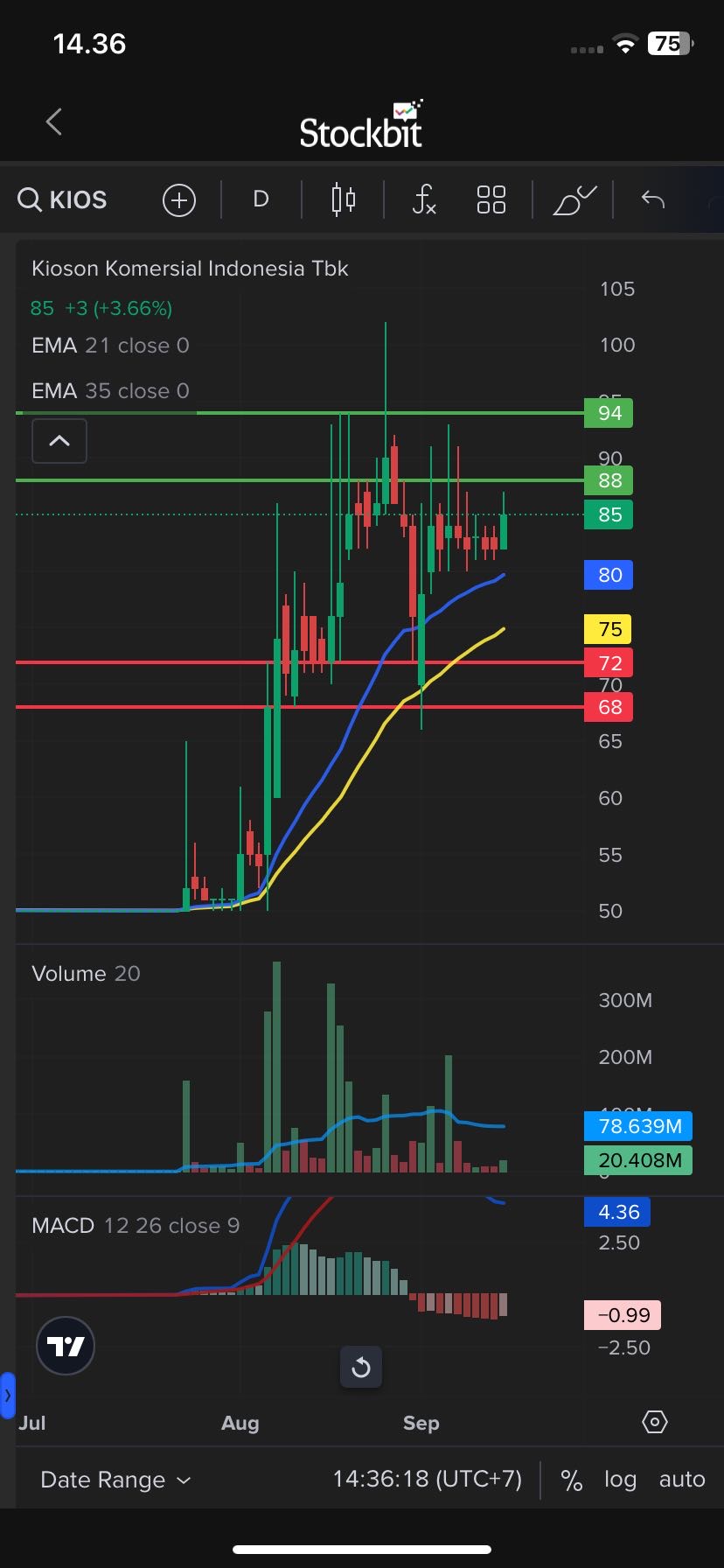724x1568 pixels.
Task: Toggle the log scale mode
Action: [x=620, y=1480]
